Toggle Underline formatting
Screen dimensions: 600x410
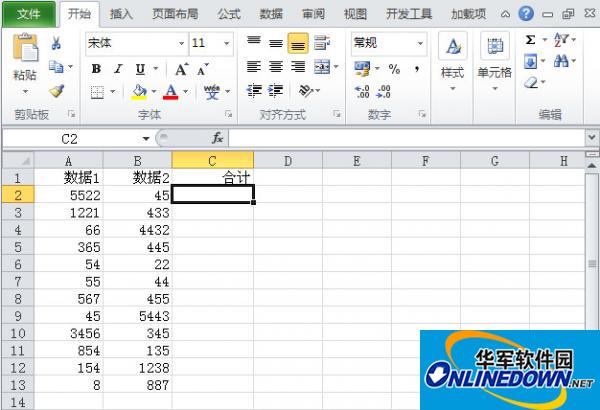point(140,69)
